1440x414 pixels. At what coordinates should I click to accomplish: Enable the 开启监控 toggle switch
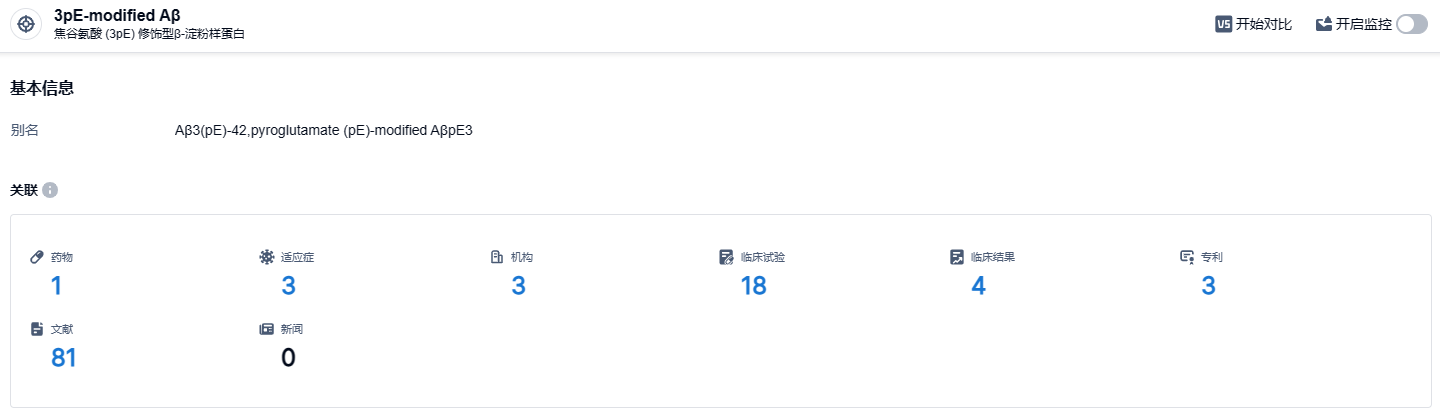(x=1412, y=25)
